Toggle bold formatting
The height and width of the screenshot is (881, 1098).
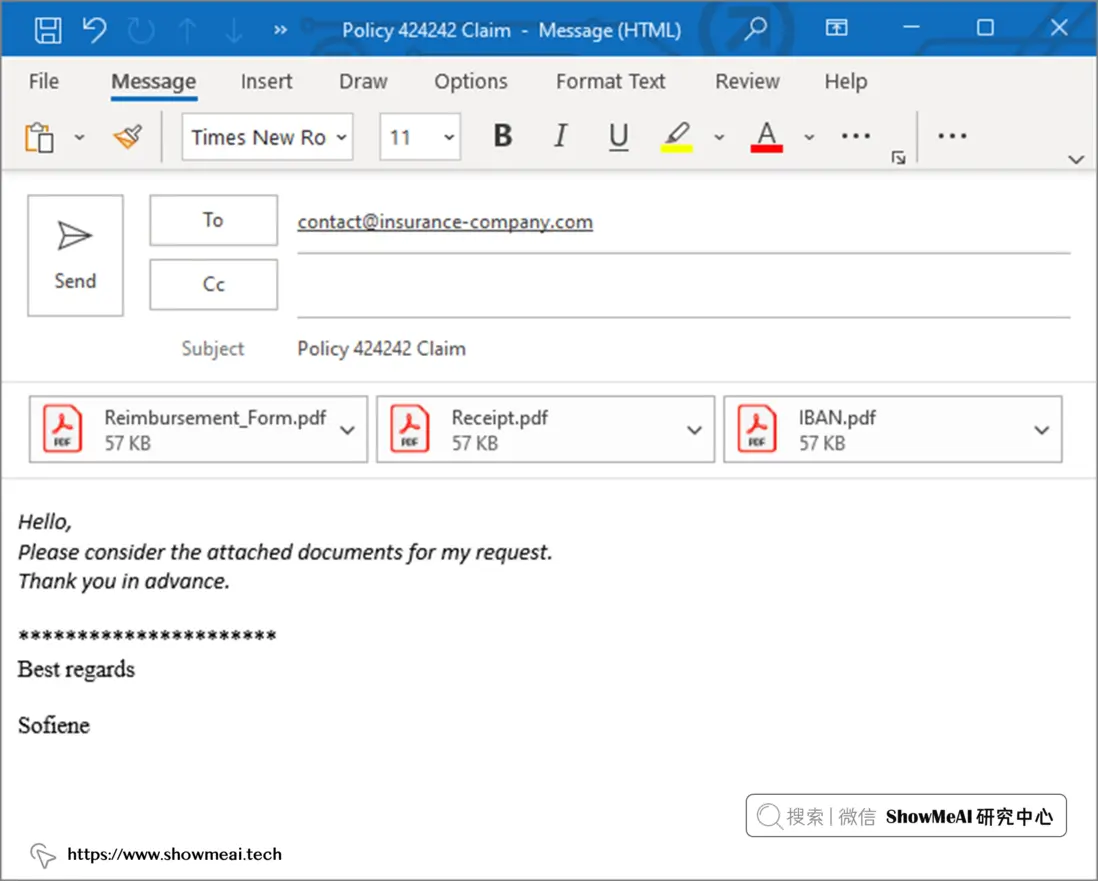pos(503,135)
